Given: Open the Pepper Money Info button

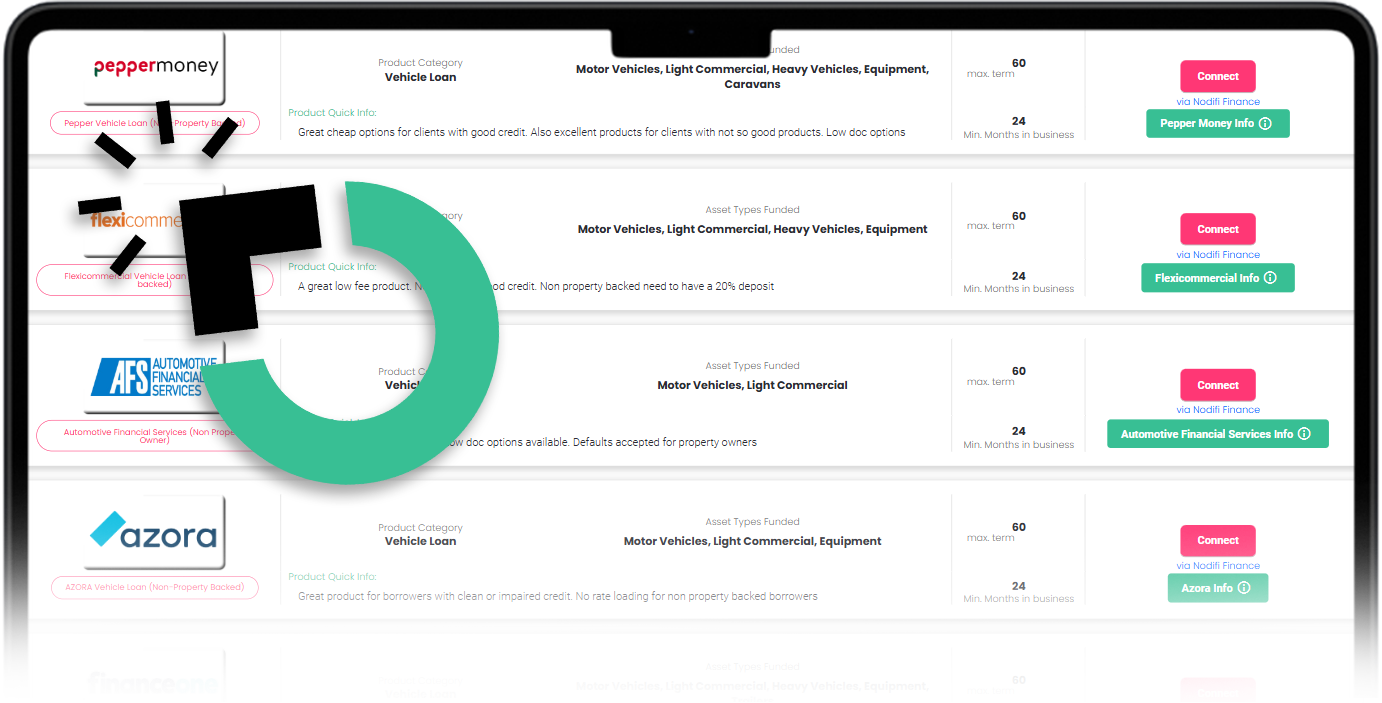Looking at the screenshot, I should coord(1217,124).
